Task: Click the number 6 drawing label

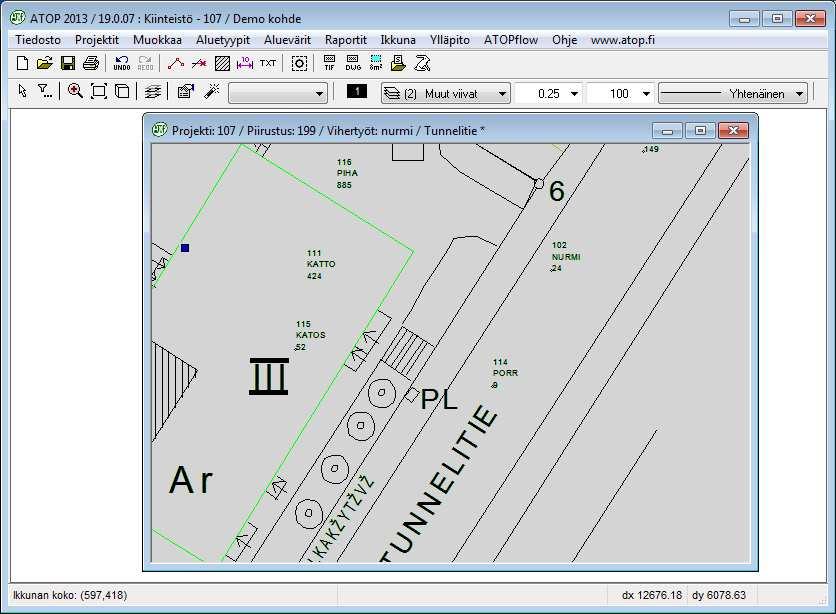Action: [557, 191]
